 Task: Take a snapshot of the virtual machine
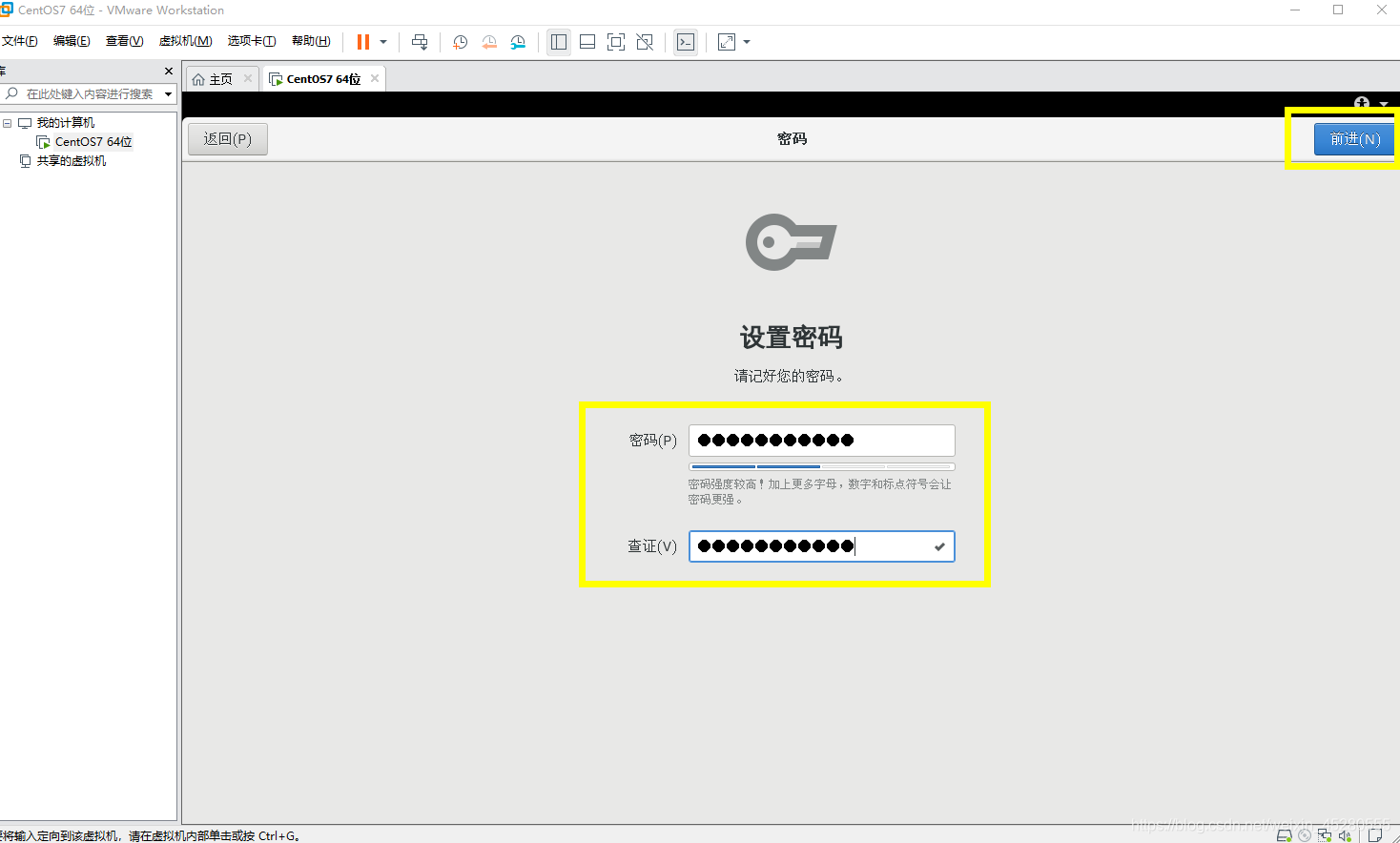point(460,42)
